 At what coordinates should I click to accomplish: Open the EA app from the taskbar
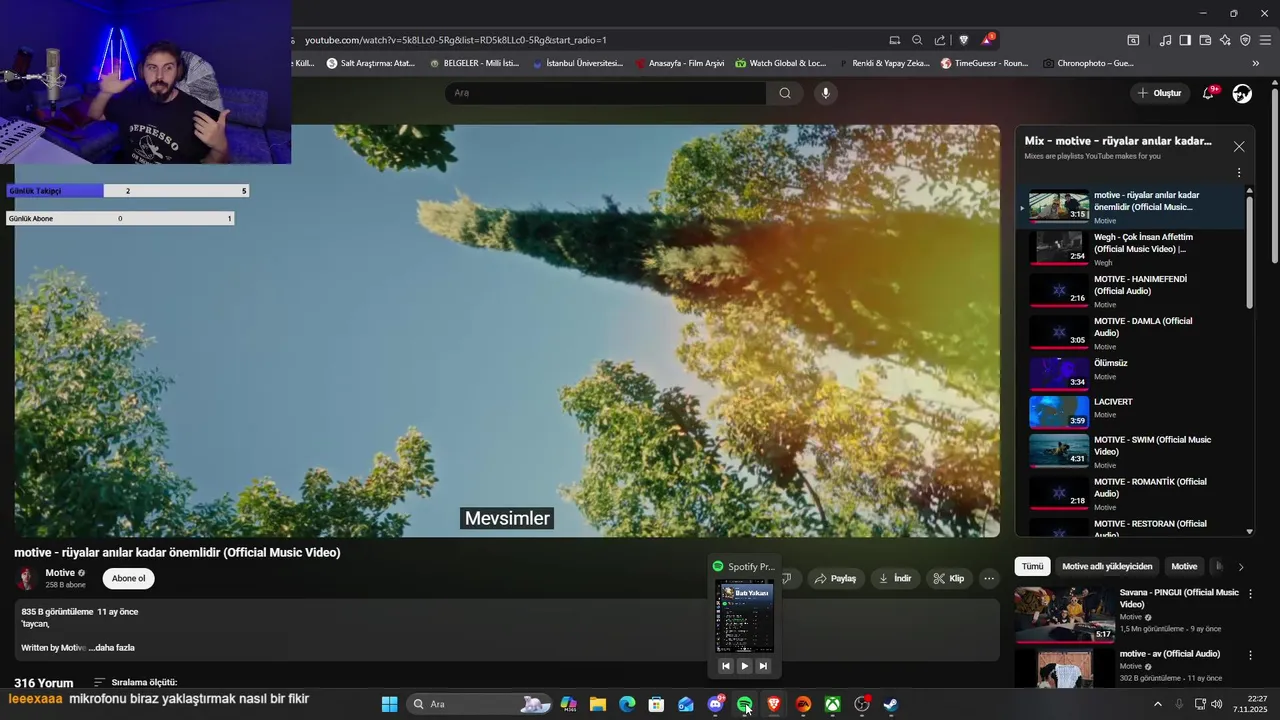pos(803,704)
